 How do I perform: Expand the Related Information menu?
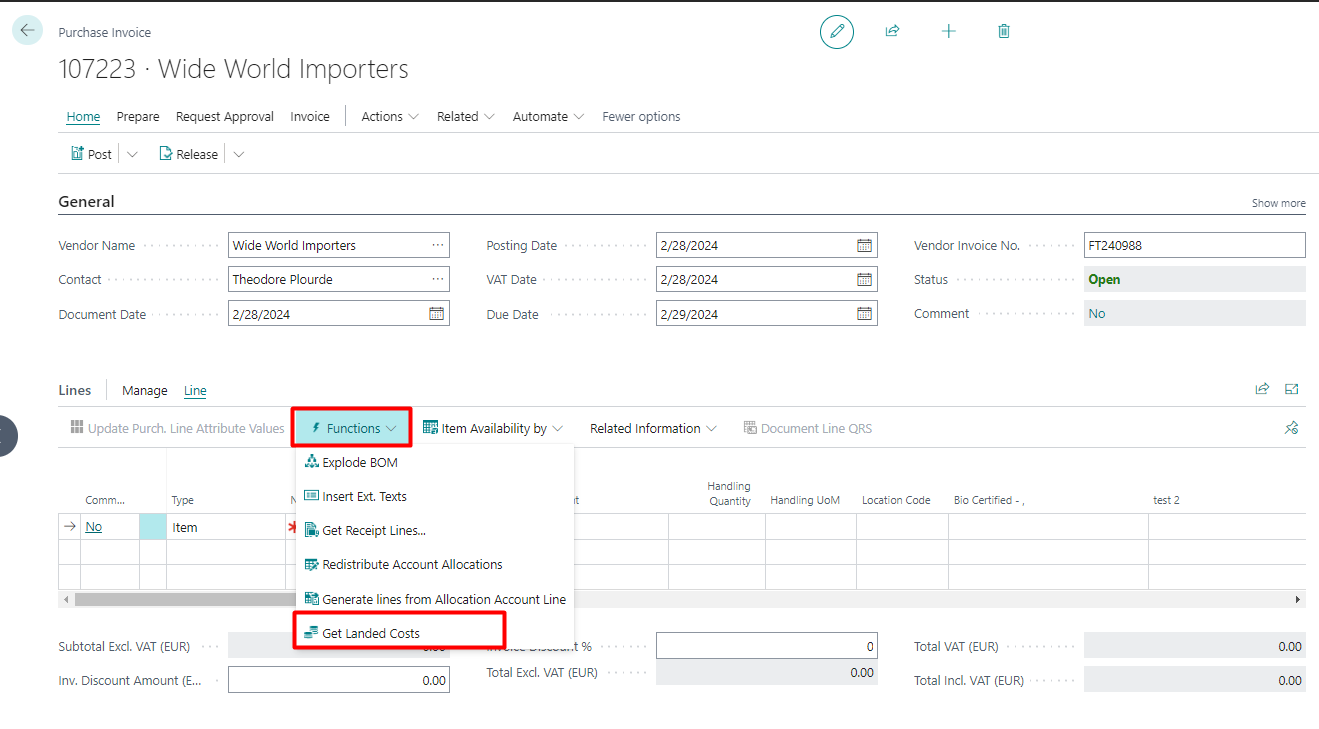(653, 428)
